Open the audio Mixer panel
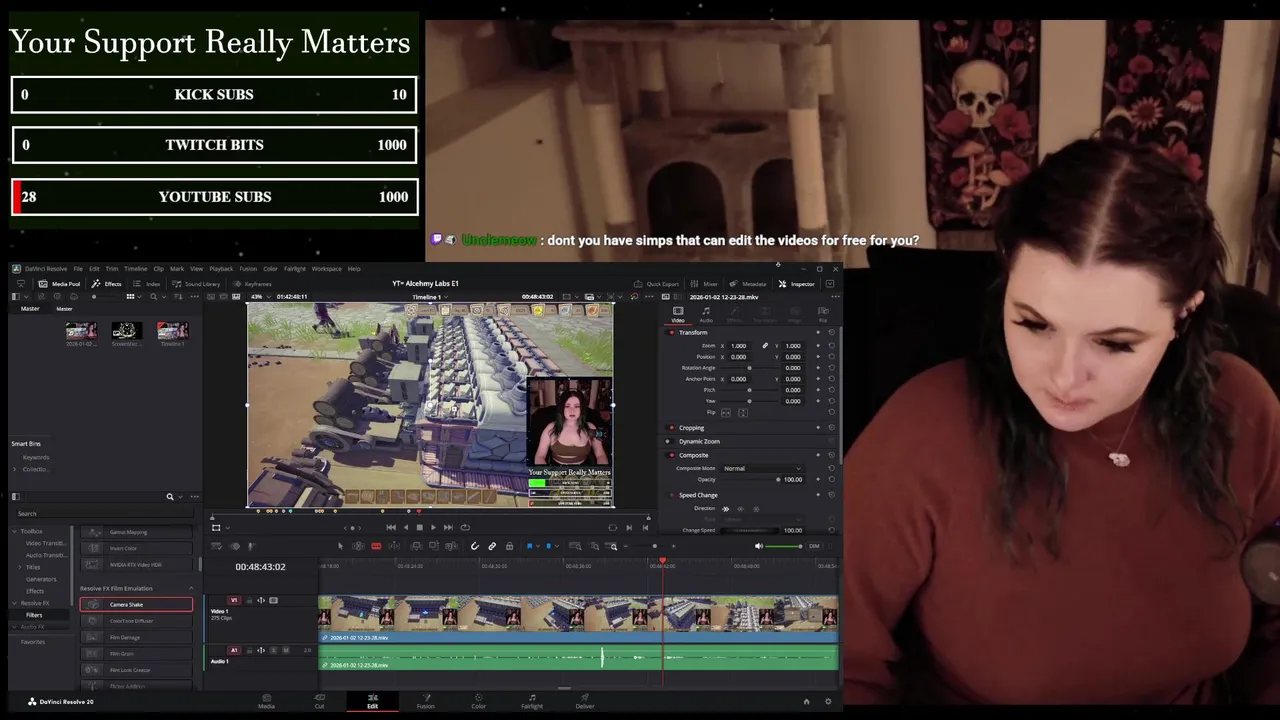Screen dimensions: 1280x720 705,284
